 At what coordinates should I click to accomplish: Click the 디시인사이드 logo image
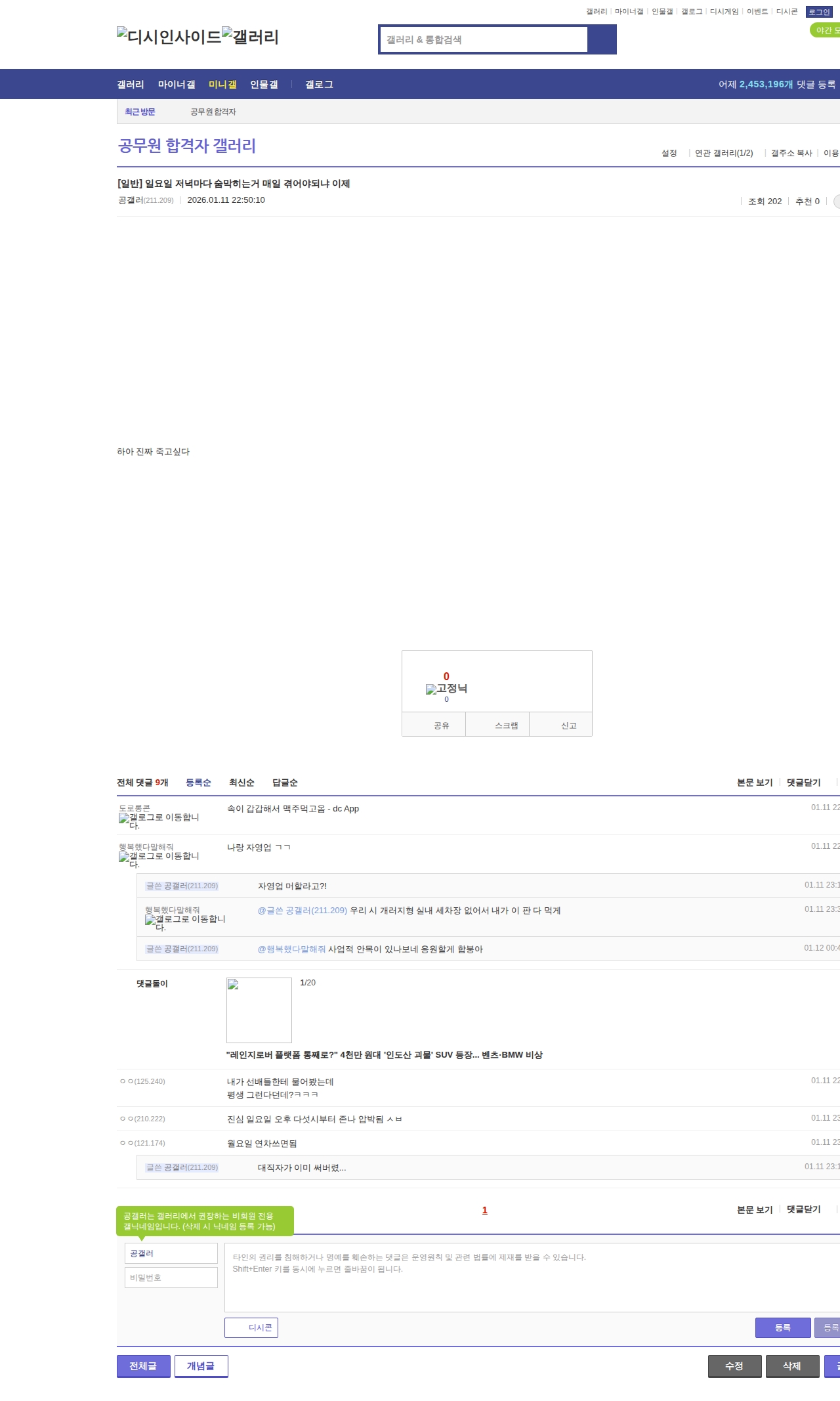click(x=169, y=37)
